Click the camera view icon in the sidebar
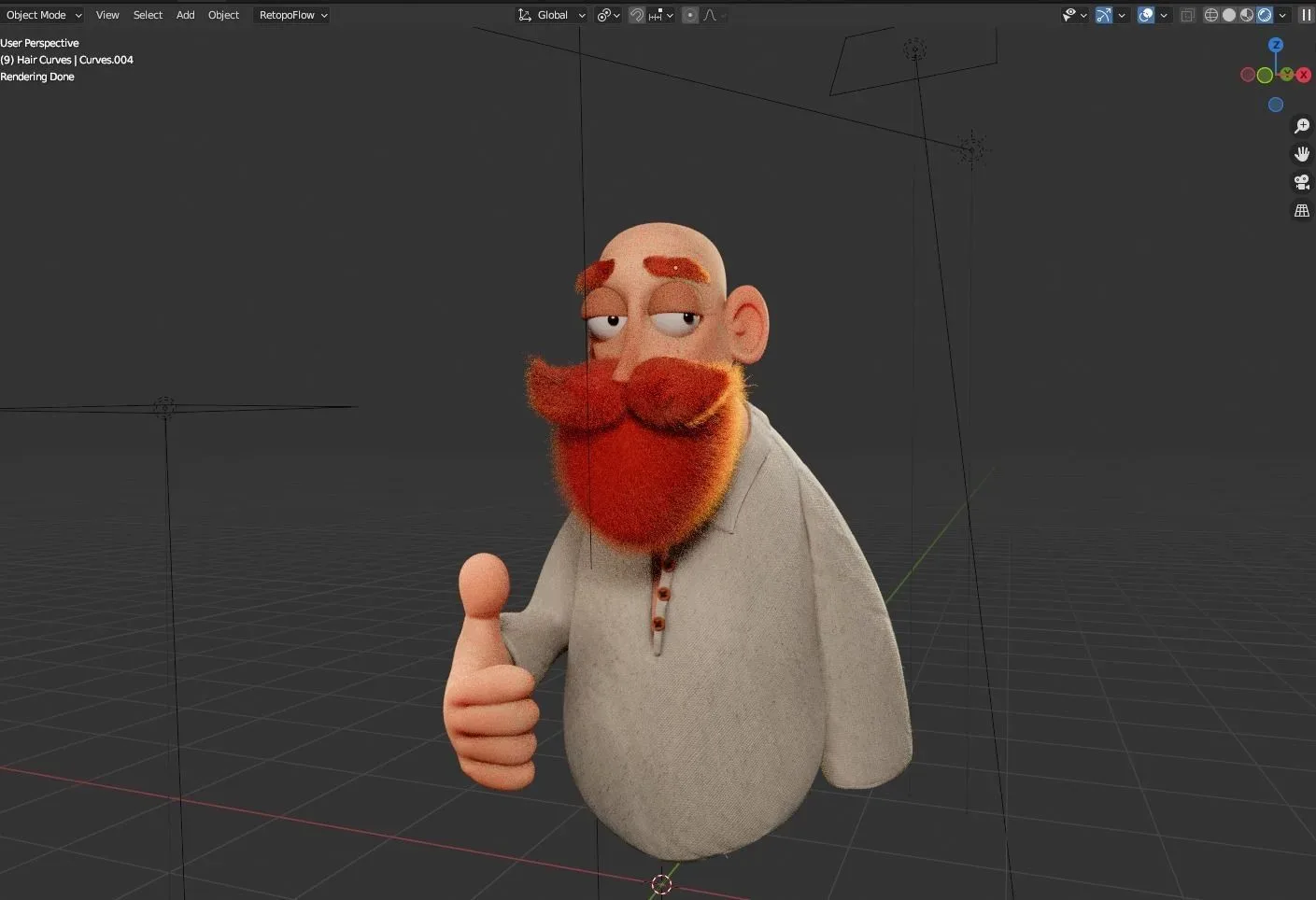This screenshot has height=900, width=1316. (1302, 182)
